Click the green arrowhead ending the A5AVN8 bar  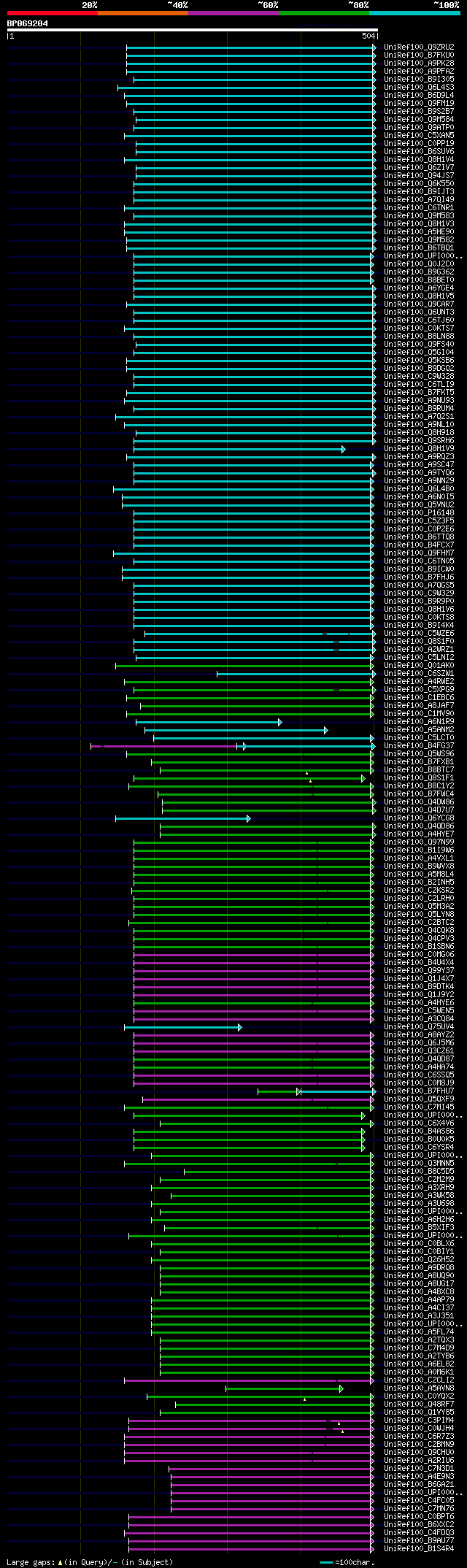pos(341,1388)
